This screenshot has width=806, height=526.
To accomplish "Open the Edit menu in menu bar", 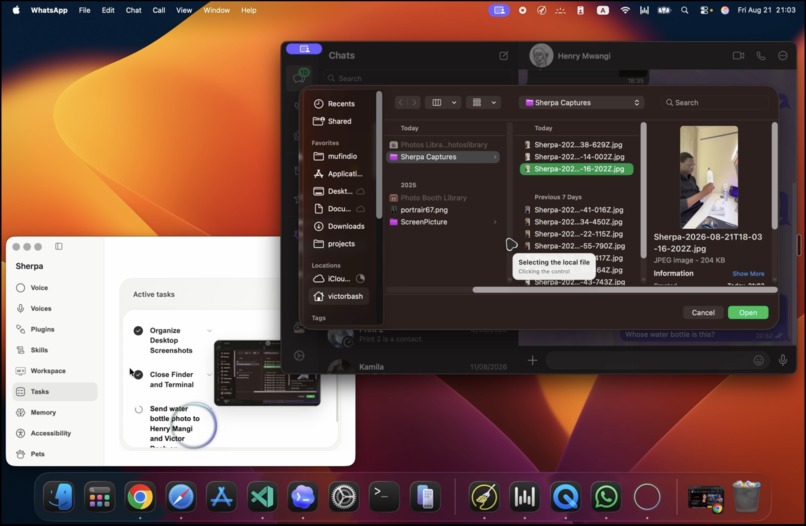I will pyautogui.click(x=108, y=10).
